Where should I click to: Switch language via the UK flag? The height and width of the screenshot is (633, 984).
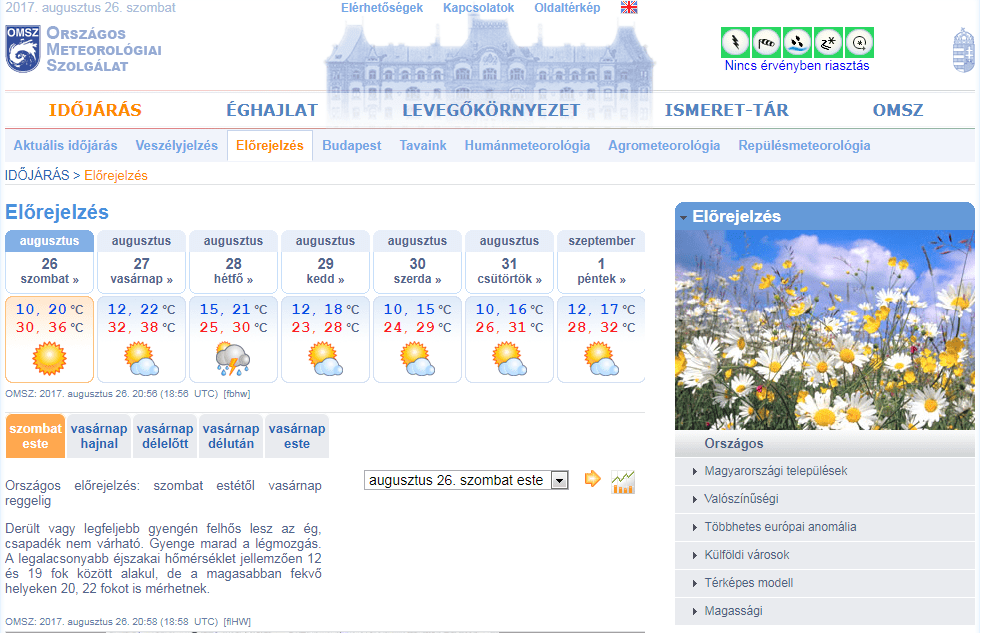point(629,8)
